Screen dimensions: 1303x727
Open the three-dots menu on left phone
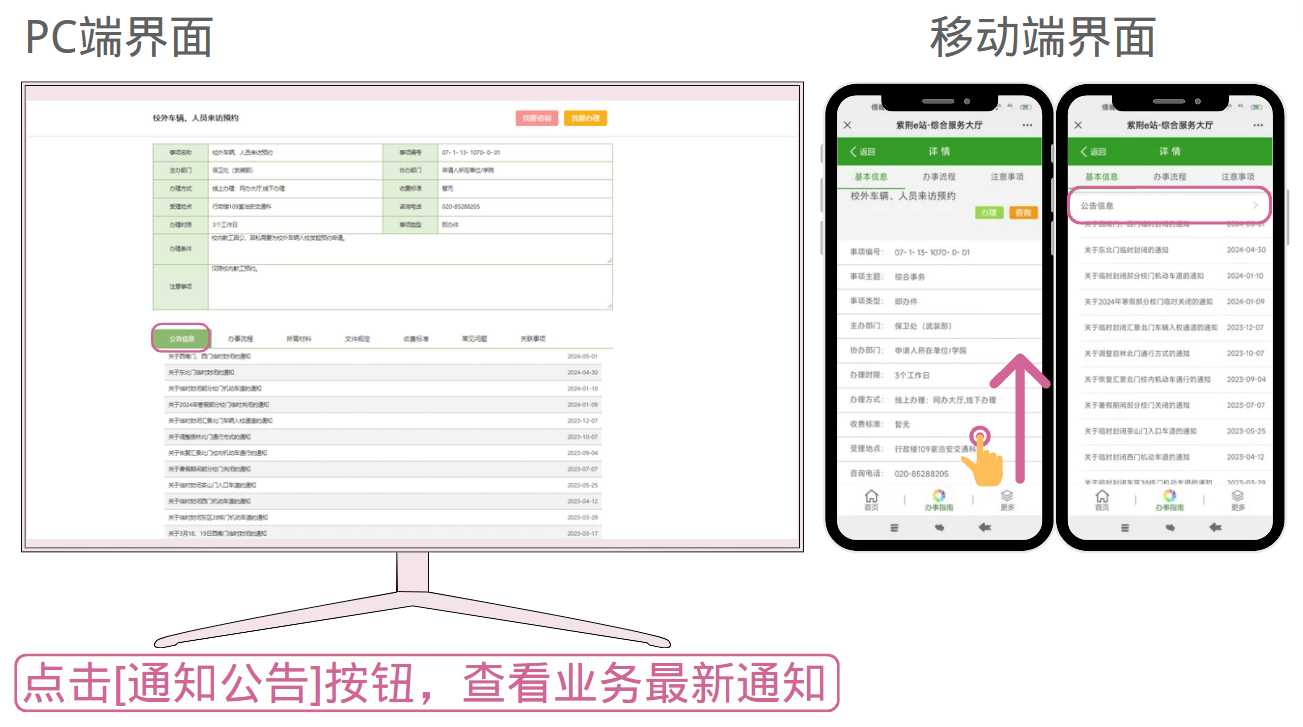click(1027, 125)
